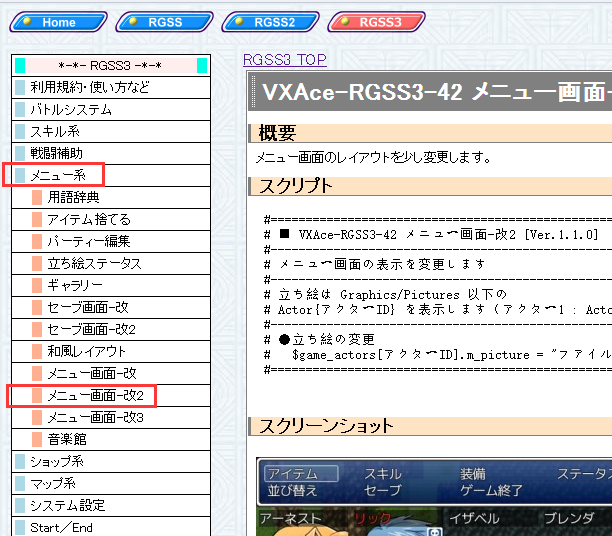Click the メニュー画面のレイアウトを少し変更します text
Viewport: 612px width, 536px height.
point(373,158)
